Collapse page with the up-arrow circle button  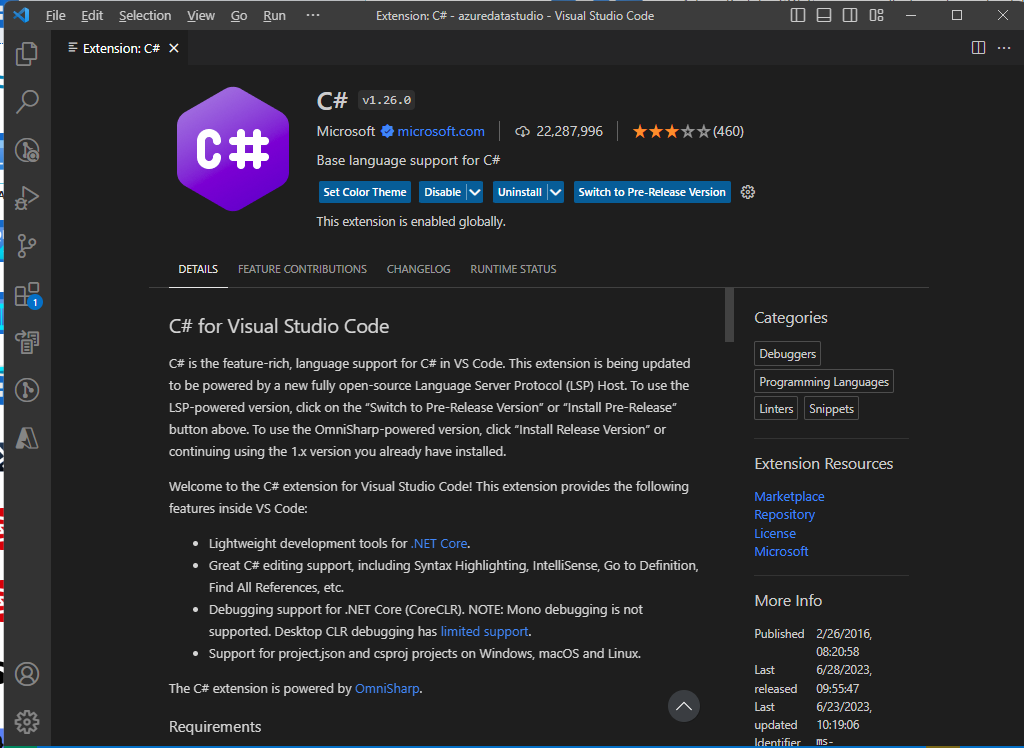click(x=684, y=706)
